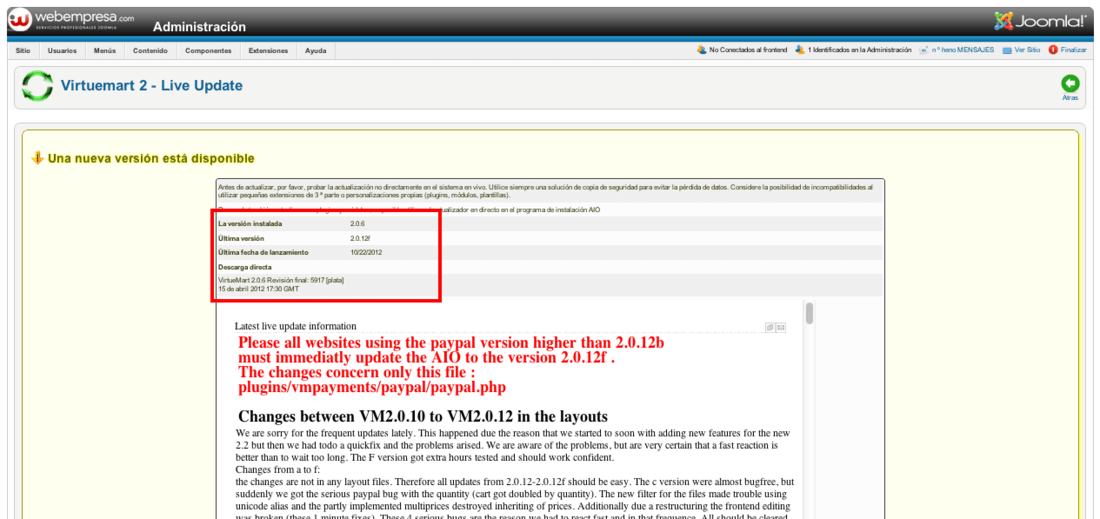Click the 'No Conectados al frontend' users icon

point(702,50)
